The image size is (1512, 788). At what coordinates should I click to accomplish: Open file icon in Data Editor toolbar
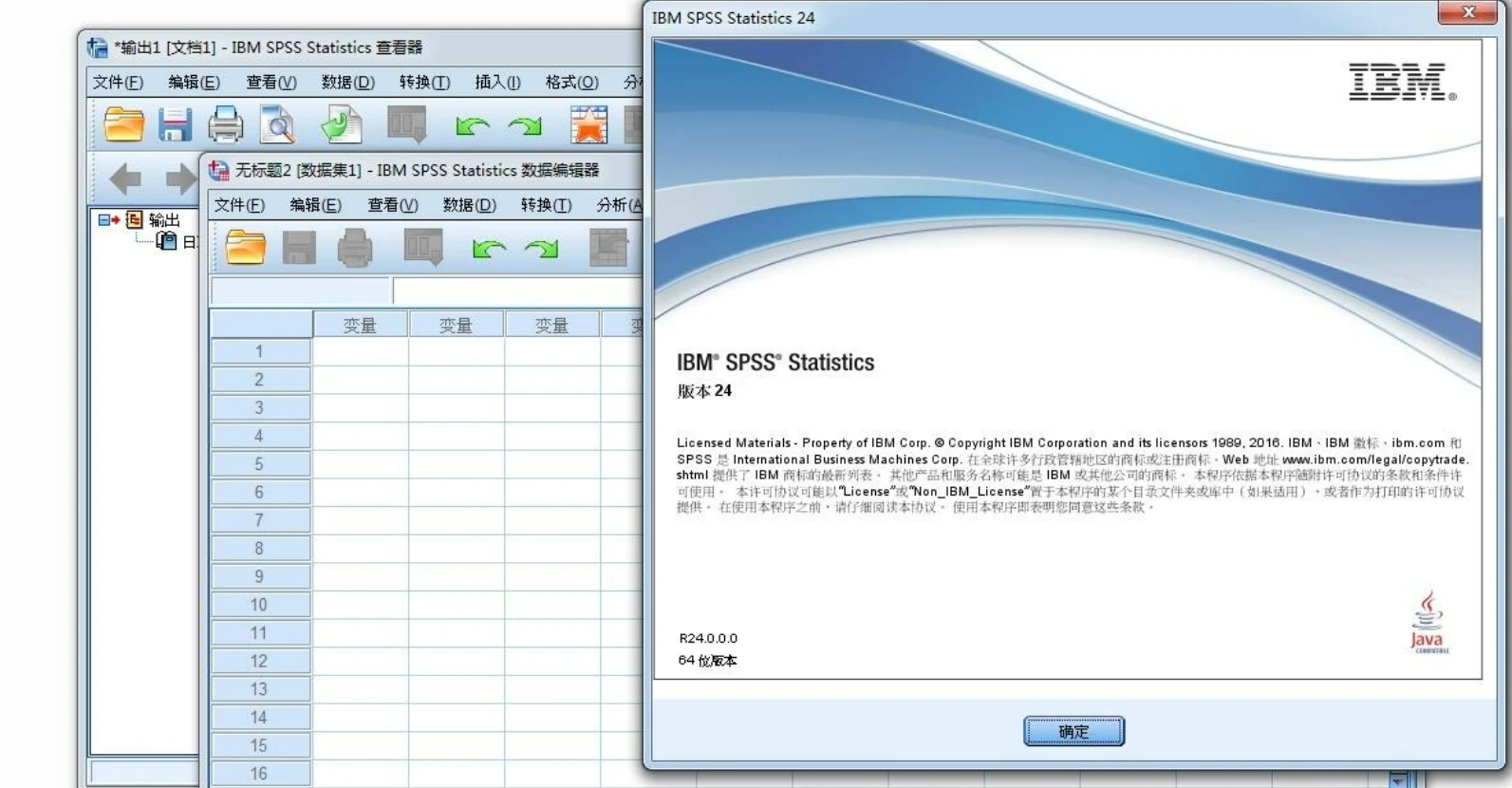[245, 247]
